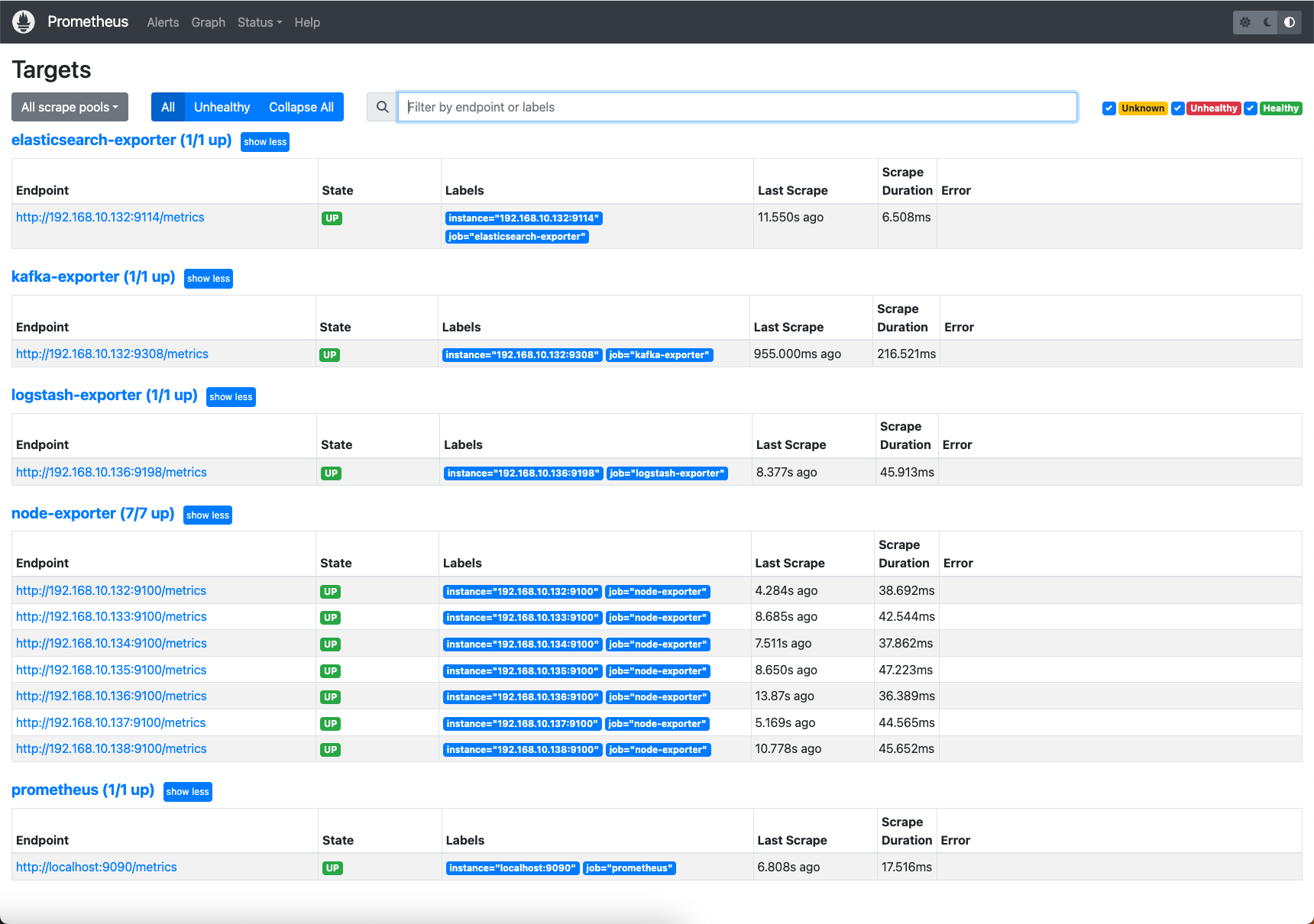The height and width of the screenshot is (924, 1314).
Task: Switch to light theme sun icon
Action: click(x=1245, y=22)
